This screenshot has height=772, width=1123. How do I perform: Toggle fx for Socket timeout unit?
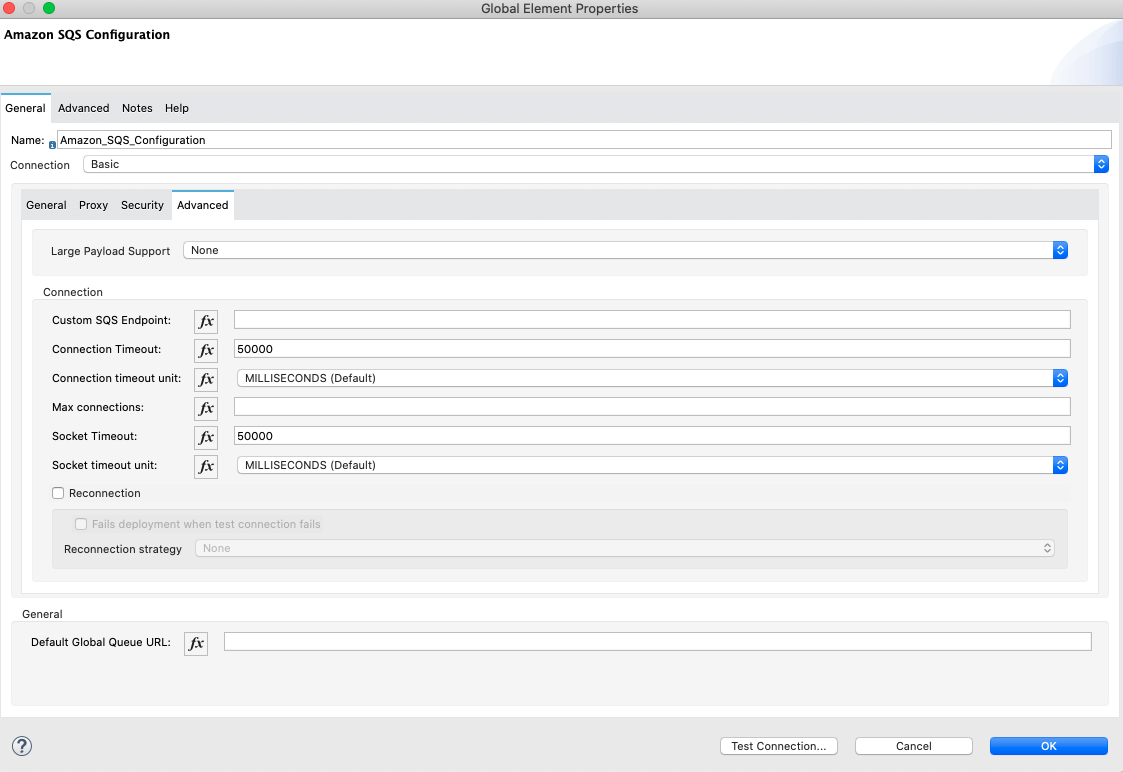pyautogui.click(x=206, y=466)
